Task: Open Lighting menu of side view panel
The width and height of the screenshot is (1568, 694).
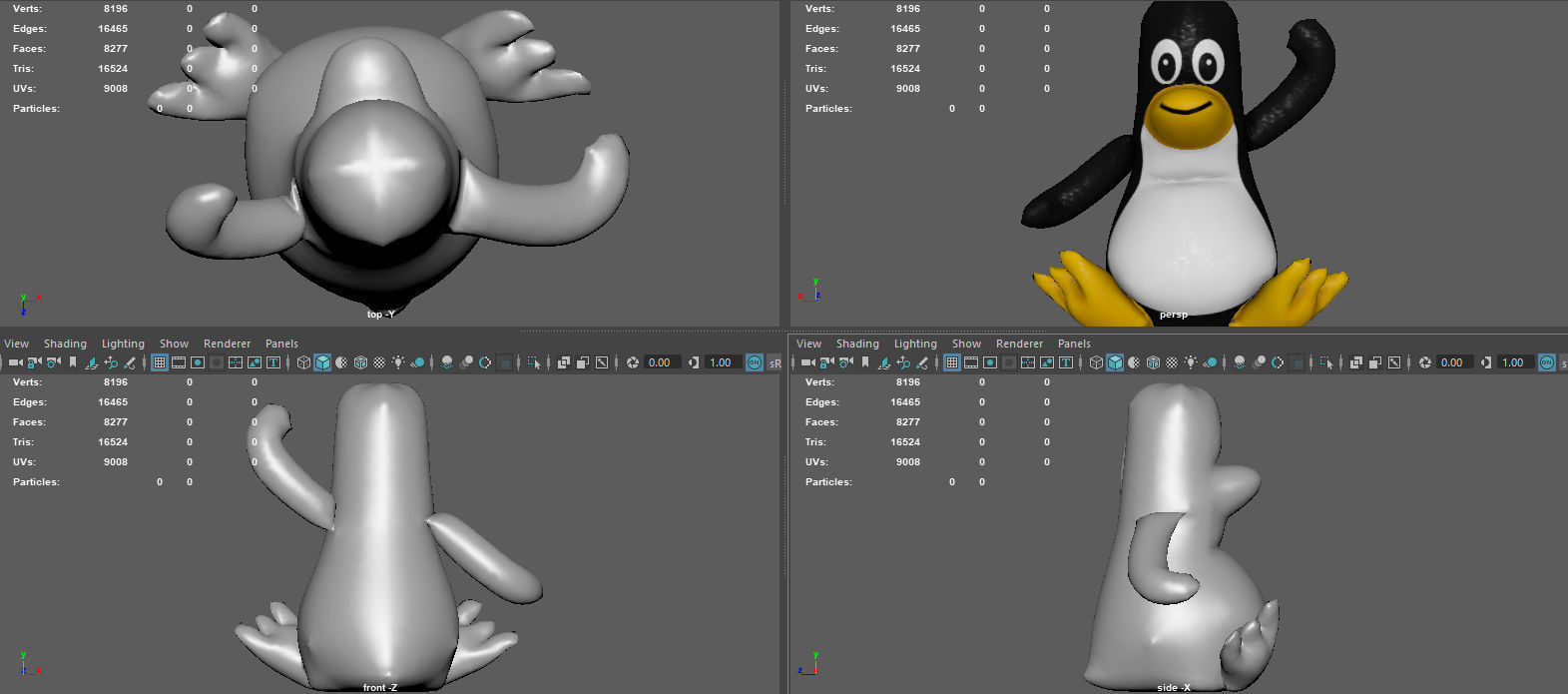Action: pyautogui.click(x=915, y=344)
